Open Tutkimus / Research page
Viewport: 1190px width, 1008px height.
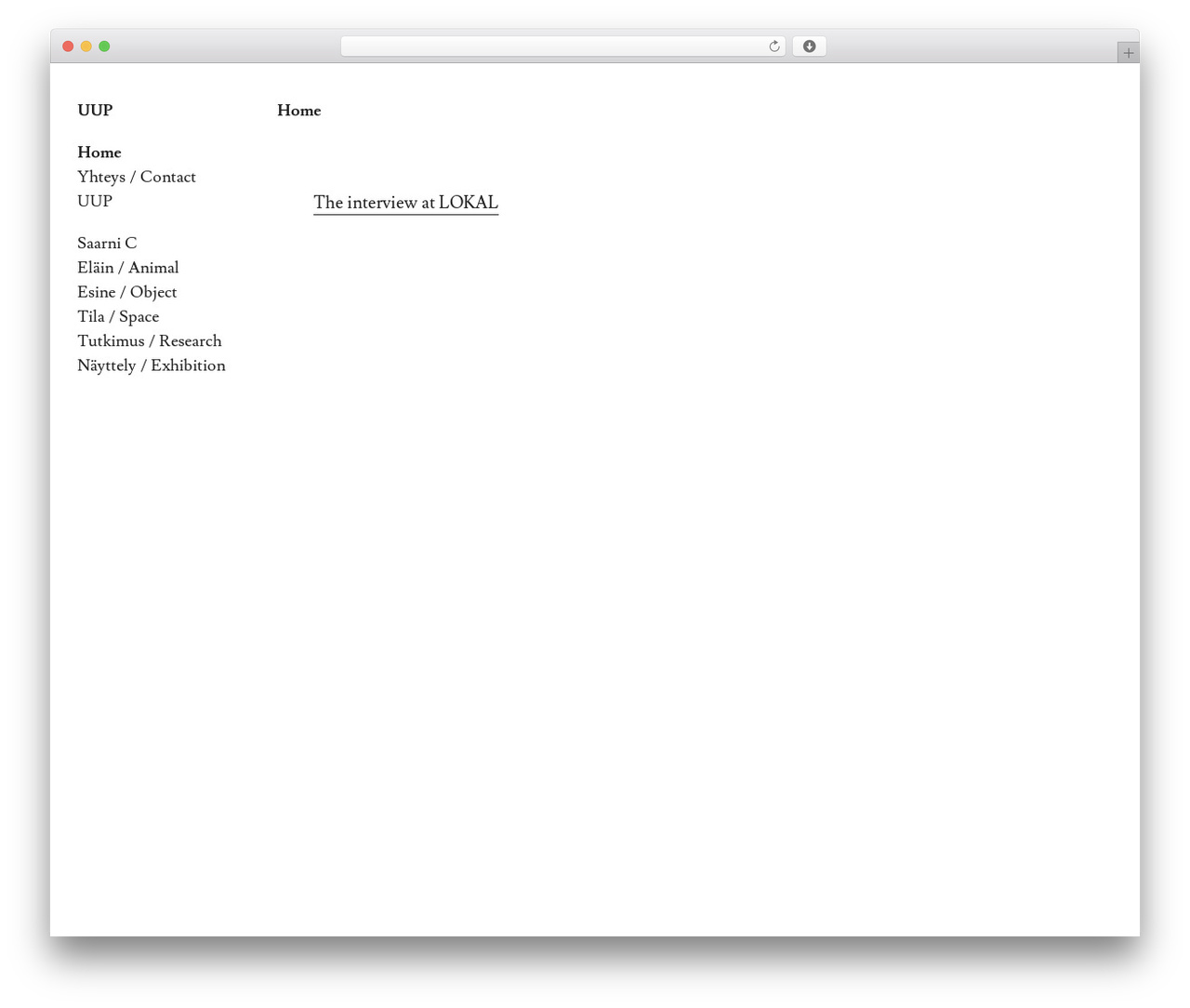150,341
